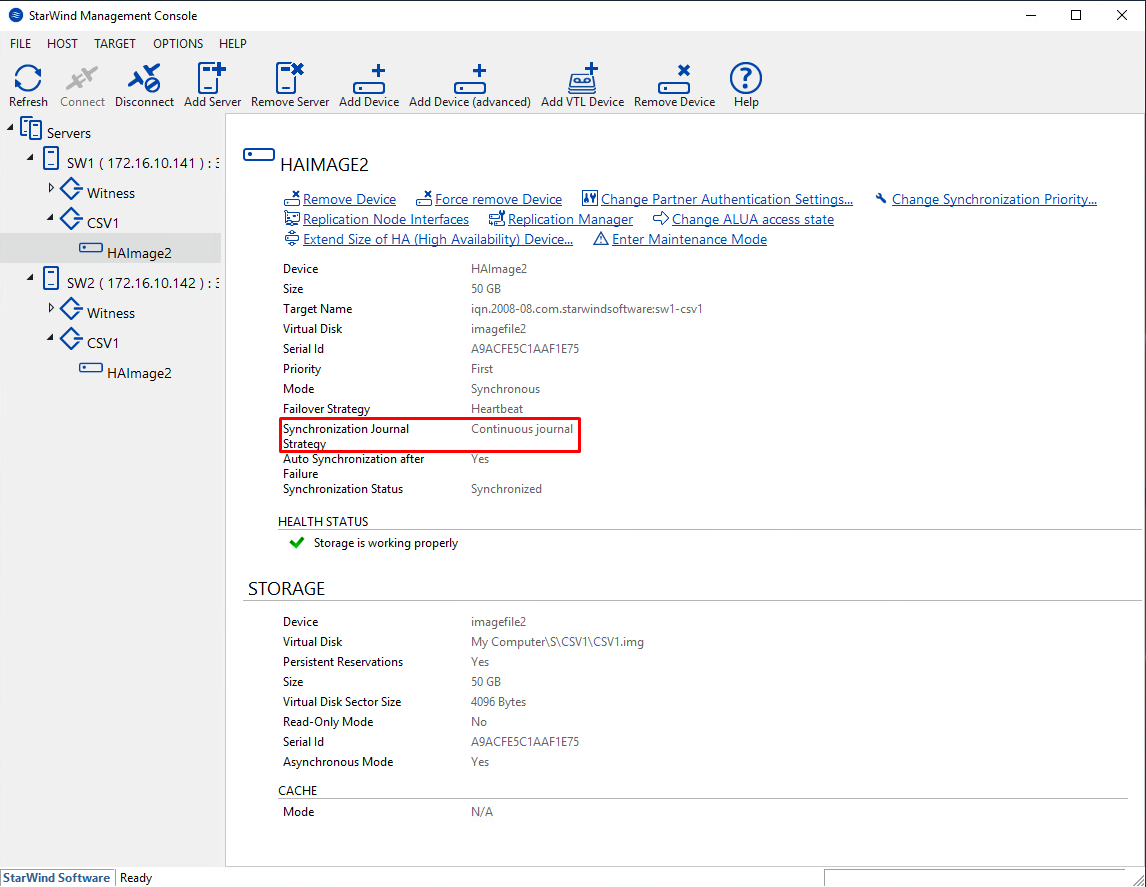
Task: Select the Servers root label
Action: click(69, 133)
